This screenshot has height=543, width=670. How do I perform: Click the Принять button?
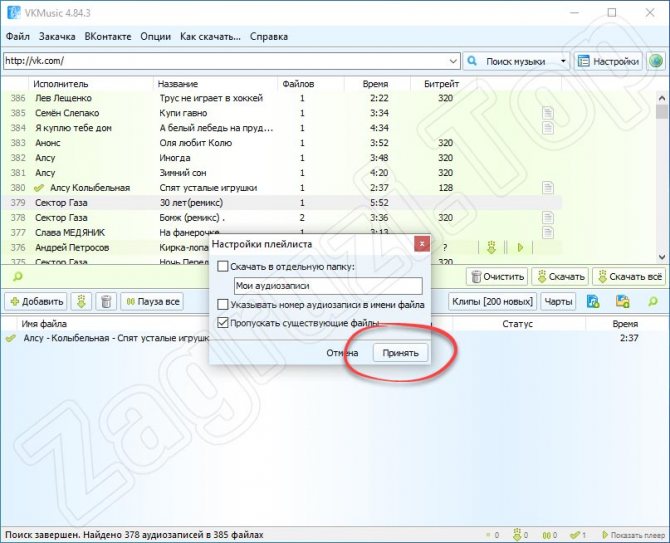[400, 353]
